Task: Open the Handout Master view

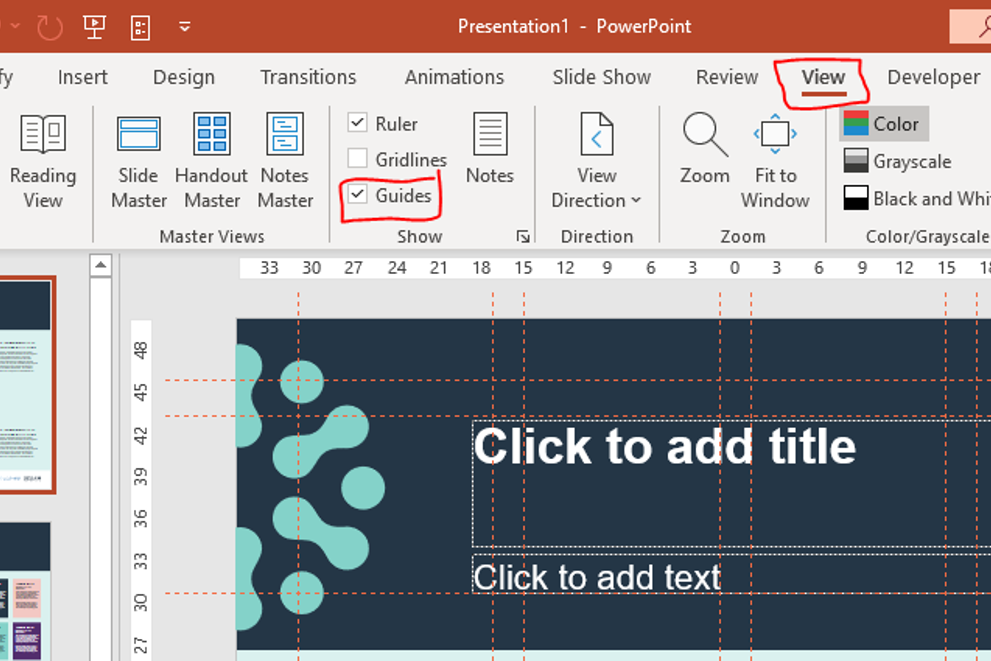Action: [x=211, y=160]
